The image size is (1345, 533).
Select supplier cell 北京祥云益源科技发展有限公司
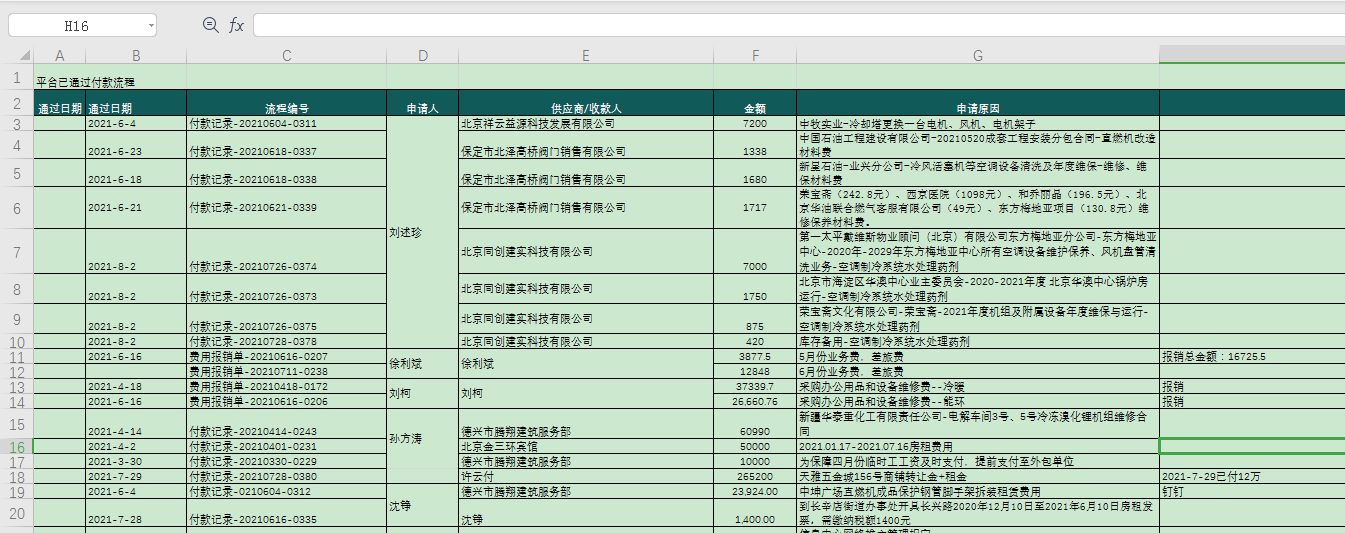coord(585,124)
